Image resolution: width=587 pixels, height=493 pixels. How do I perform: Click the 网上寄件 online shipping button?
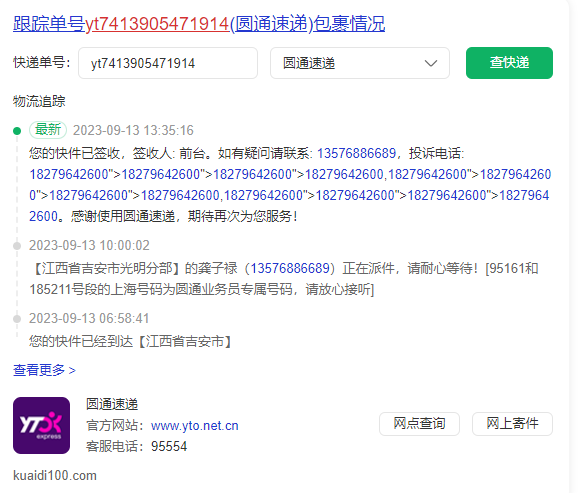pyautogui.click(x=512, y=424)
